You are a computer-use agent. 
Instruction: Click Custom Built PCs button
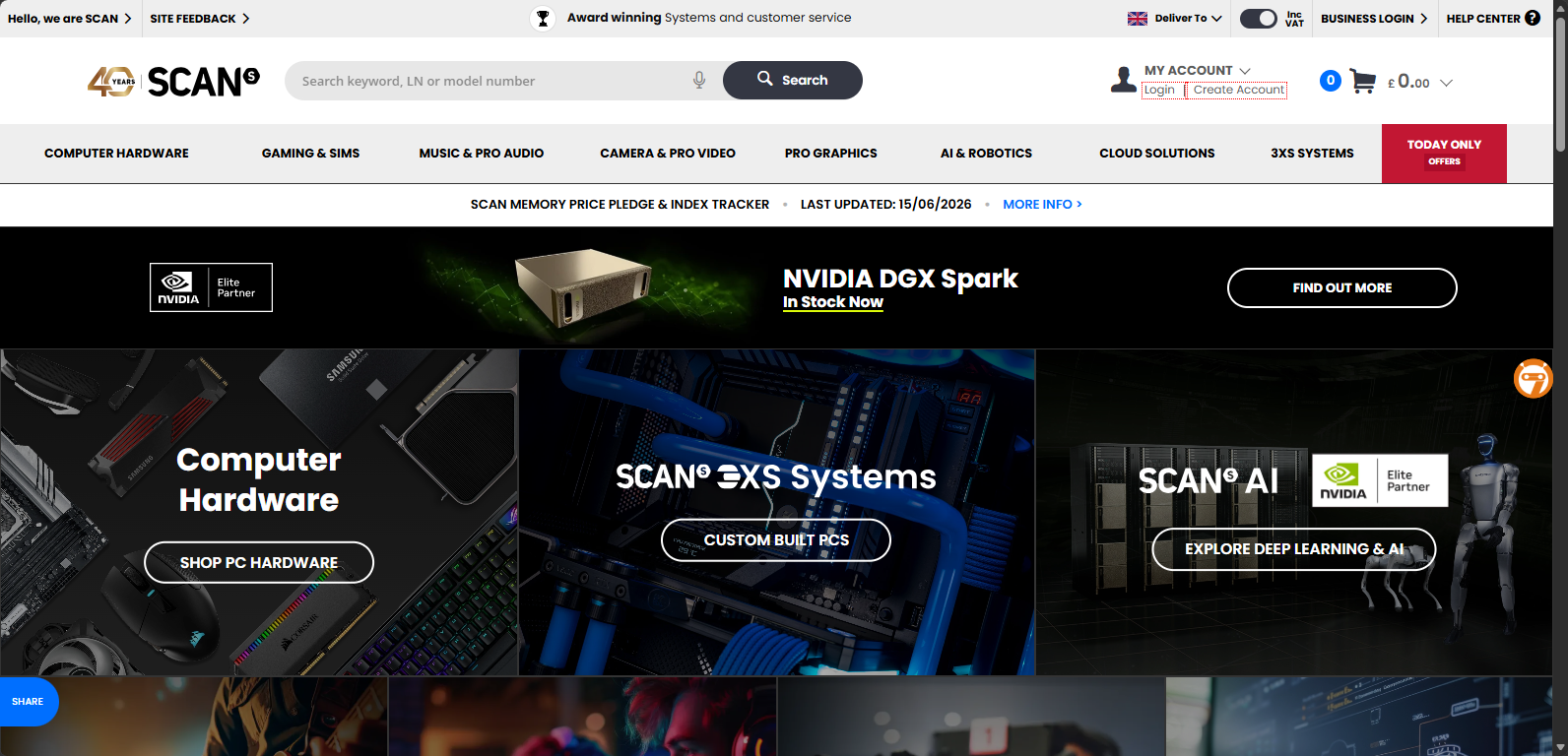pos(776,540)
